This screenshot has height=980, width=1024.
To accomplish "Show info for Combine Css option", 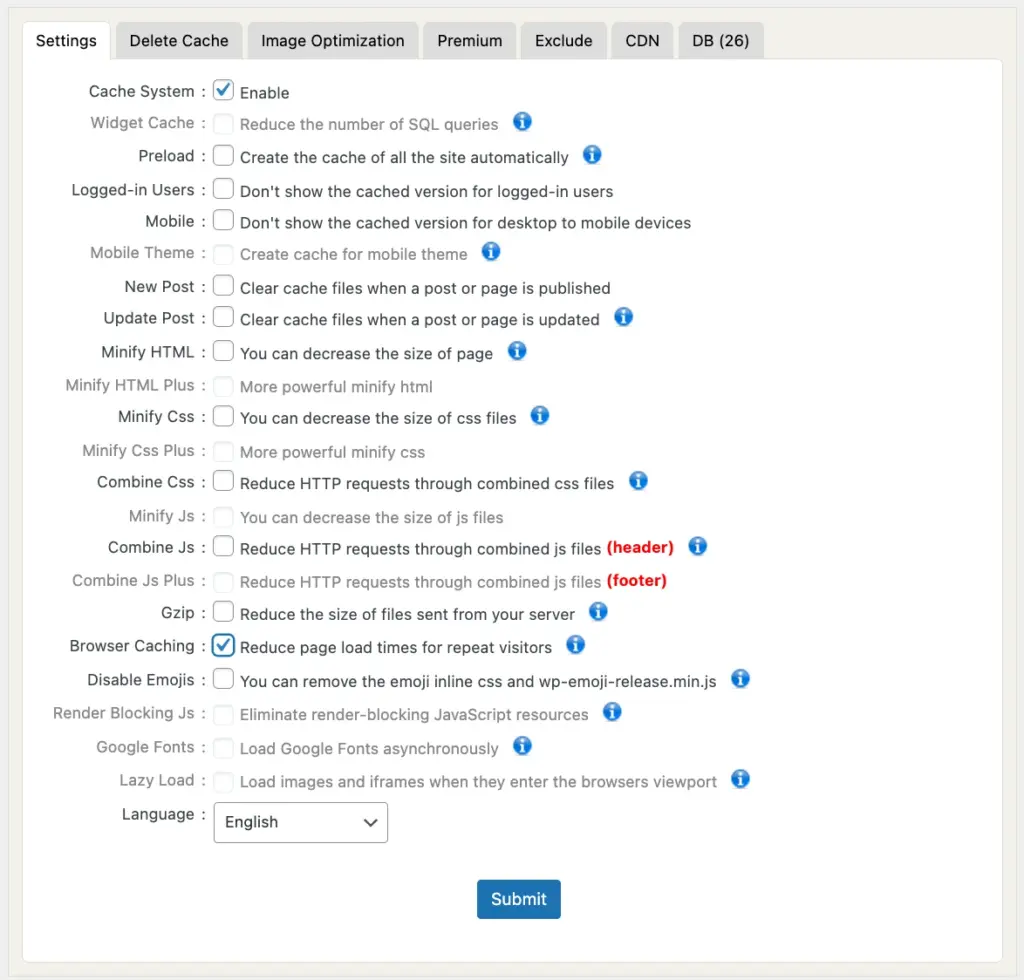I will tap(638, 481).
